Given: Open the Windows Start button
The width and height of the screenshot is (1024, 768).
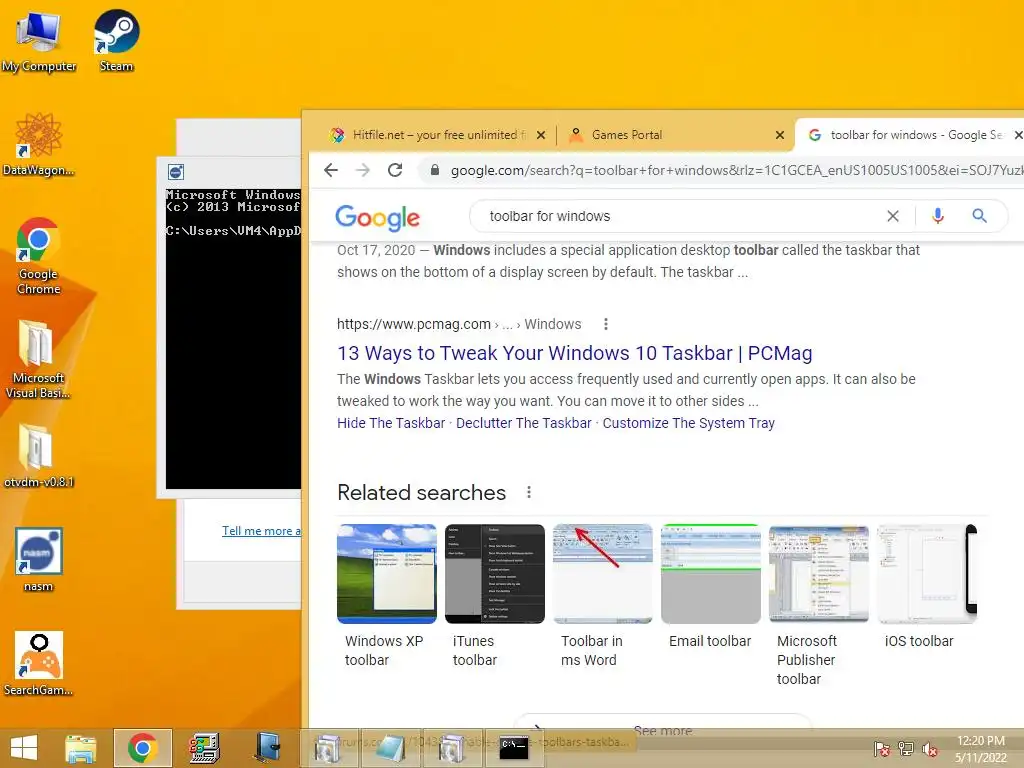Looking at the screenshot, I should click(x=24, y=748).
